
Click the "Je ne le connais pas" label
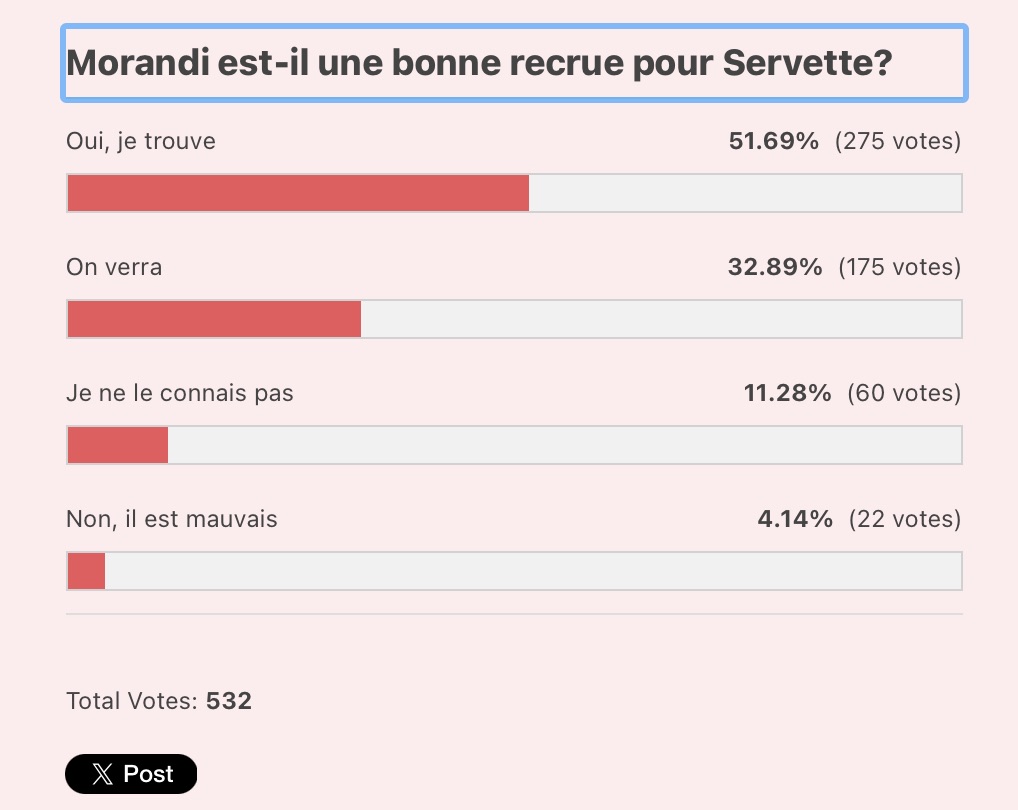point(180,393)
